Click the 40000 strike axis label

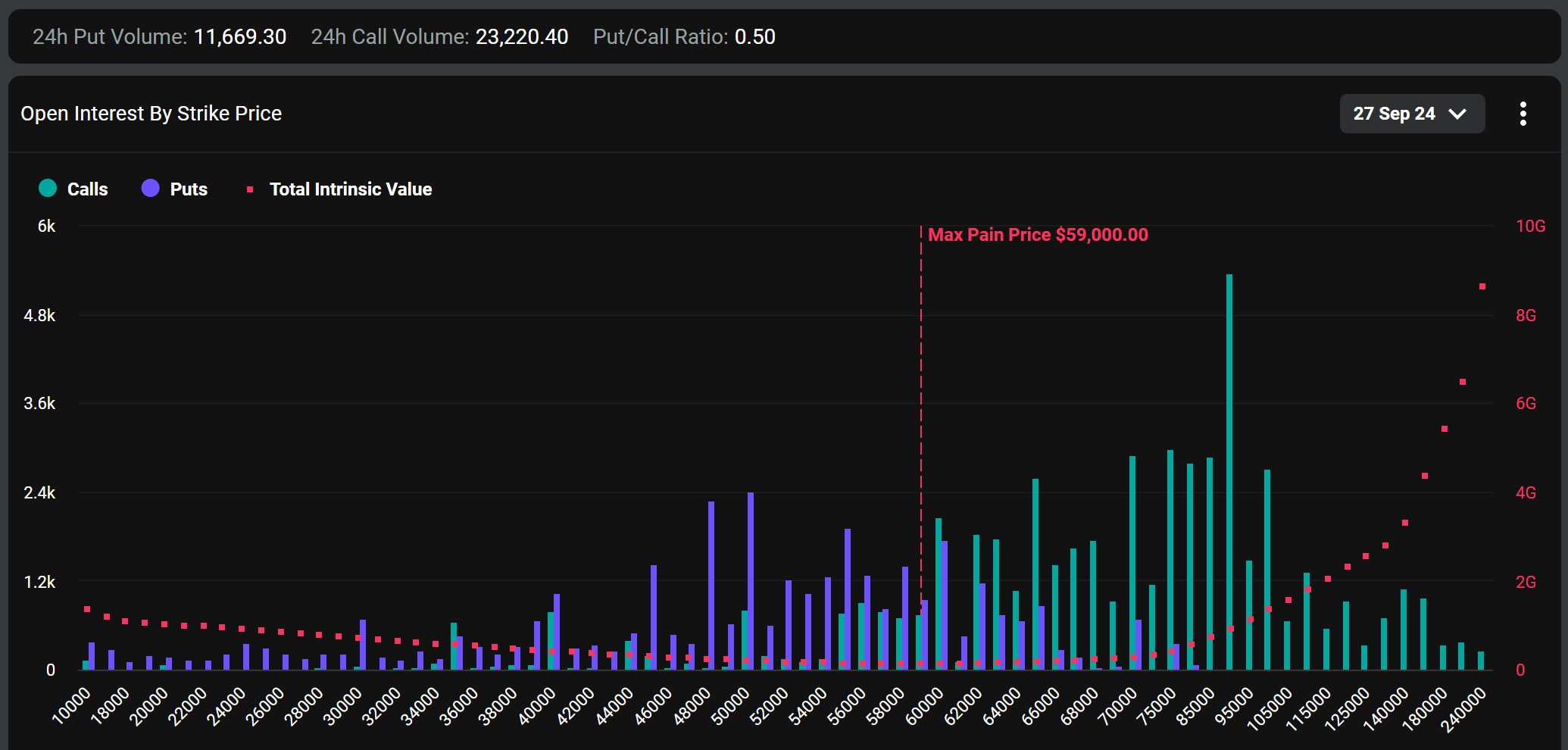(x=536, y=706)
